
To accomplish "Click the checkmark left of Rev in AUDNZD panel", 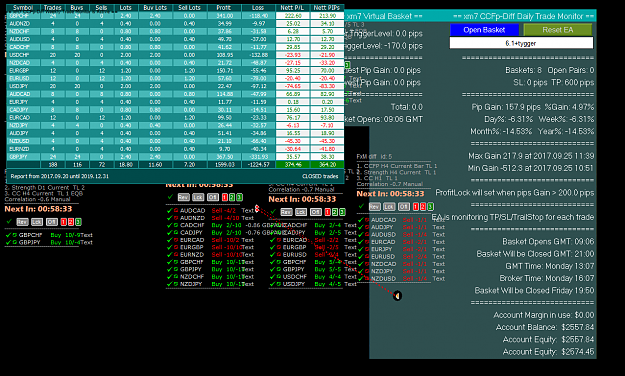I will coord(171,197).
